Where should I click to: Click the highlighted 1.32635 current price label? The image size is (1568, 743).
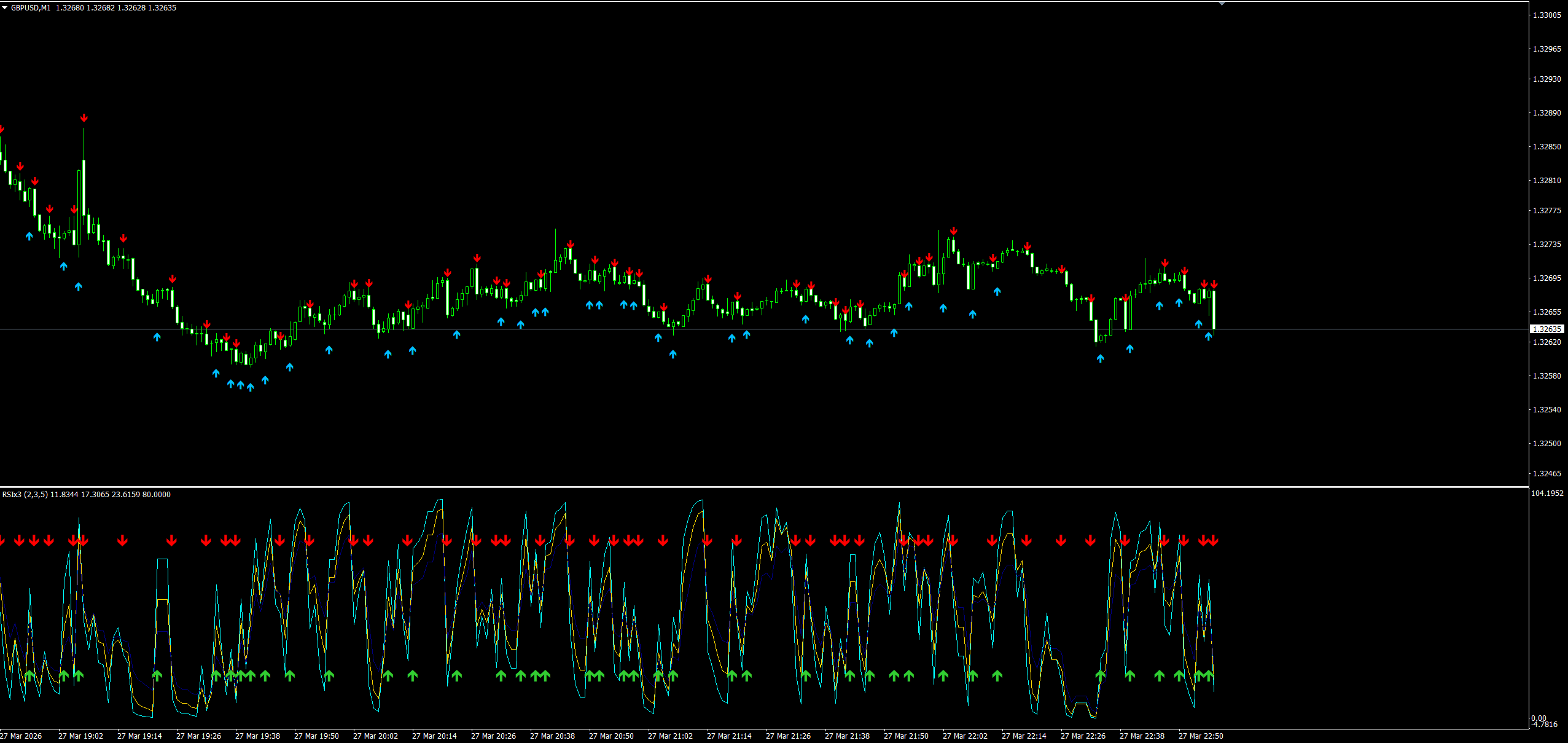click(x=1546, y=329)
